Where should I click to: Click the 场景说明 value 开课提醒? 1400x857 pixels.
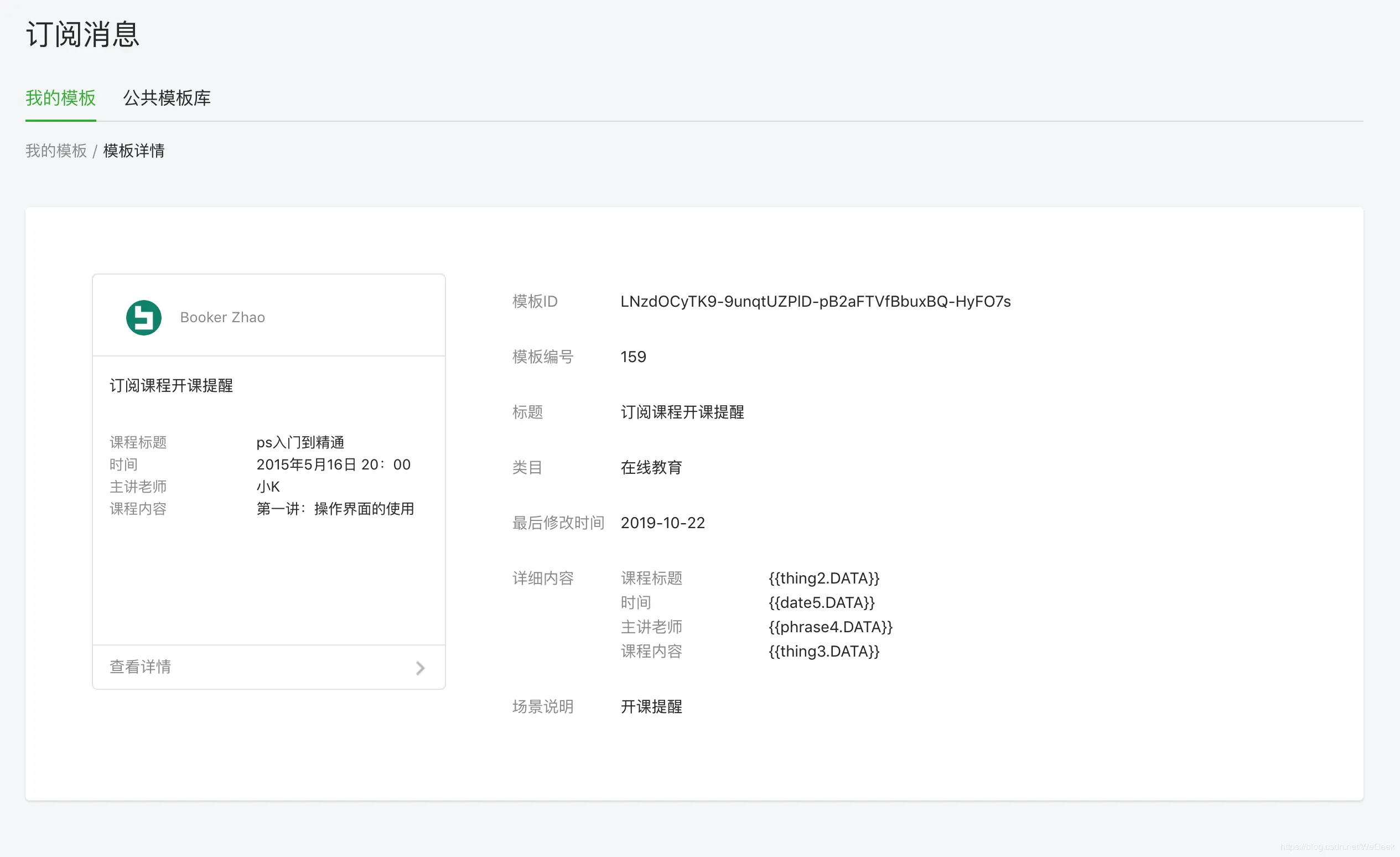coord(651,706)
